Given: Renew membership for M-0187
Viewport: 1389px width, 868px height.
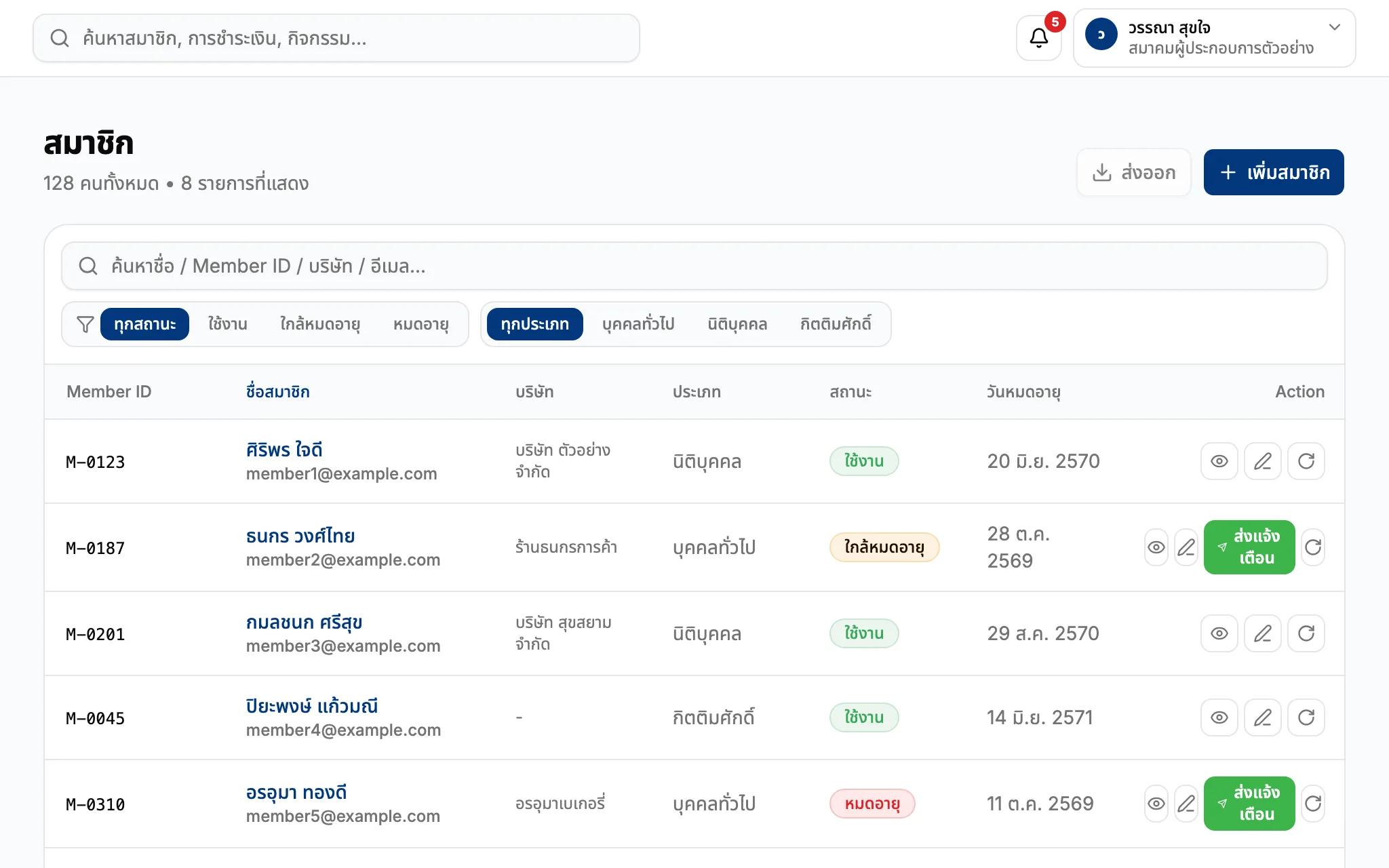Looking at the screenshot, I should tap(1313, 547).
